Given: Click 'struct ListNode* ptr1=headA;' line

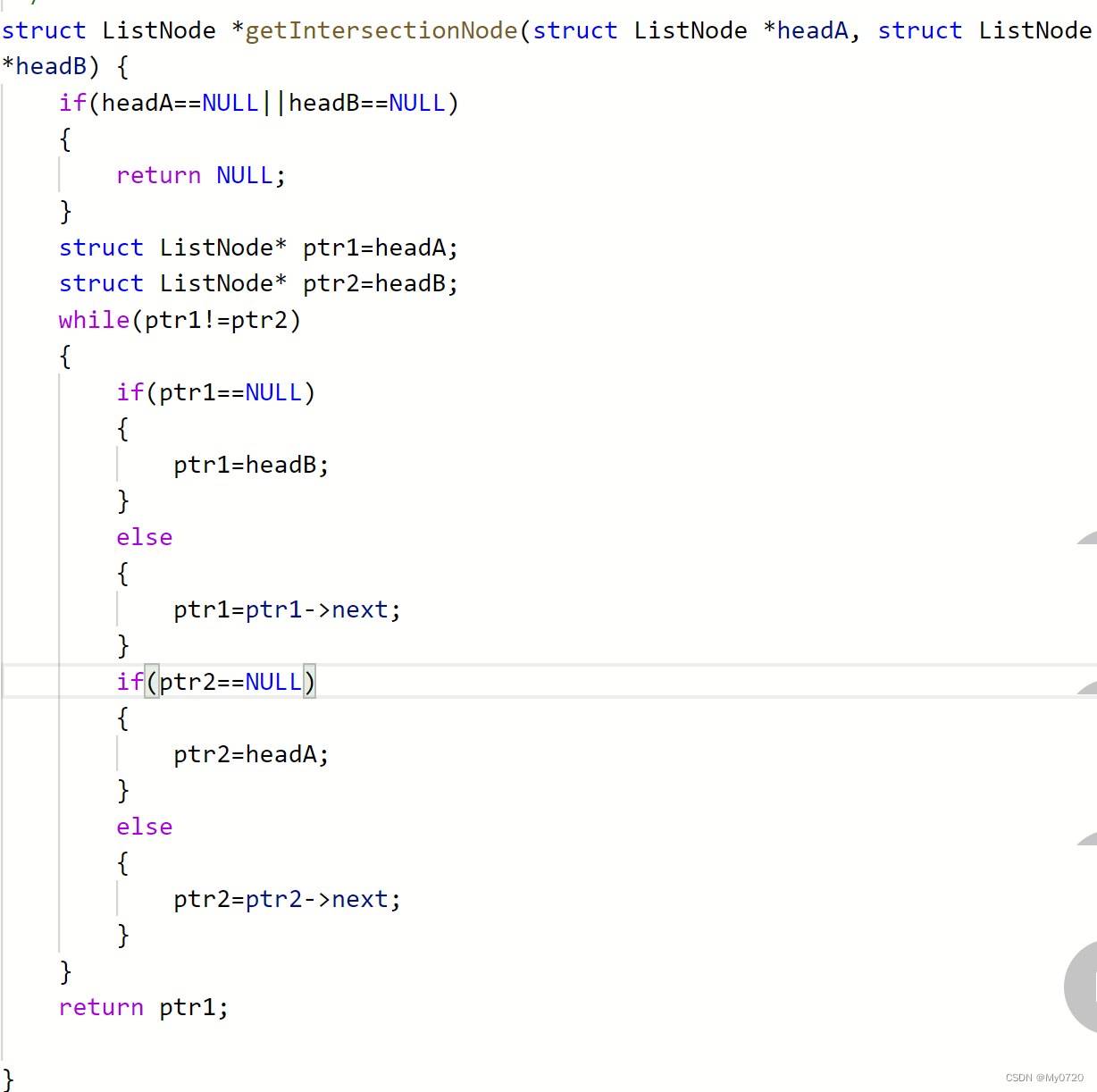Looking at the screenshot, I should [258, 248].
